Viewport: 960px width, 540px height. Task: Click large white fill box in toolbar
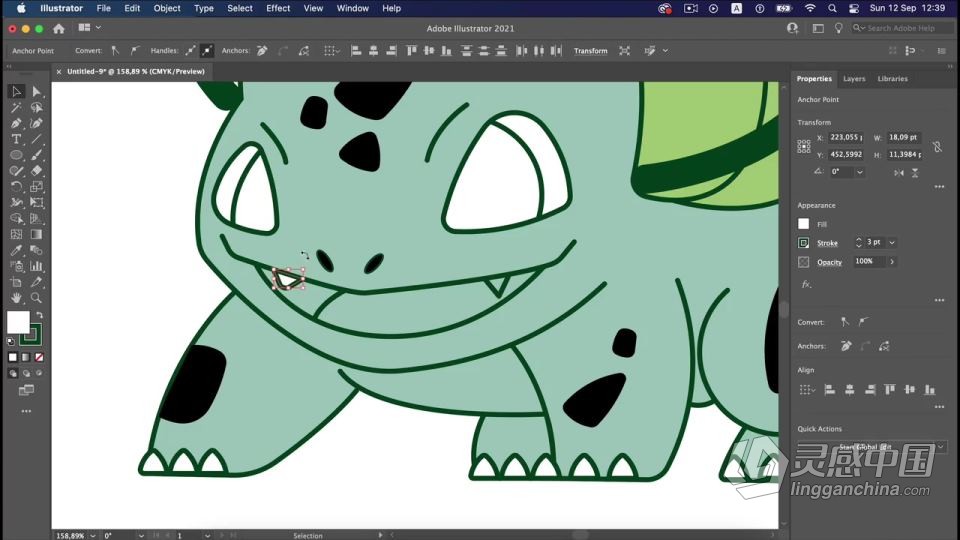[18, 322]
